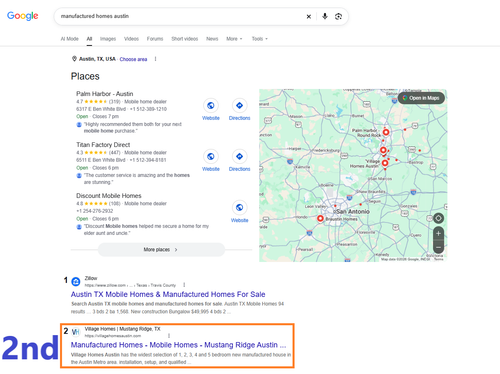The height and width of the screenshot is (374, 500).
Task: Switch to the News tab
Action: (212, 39)
